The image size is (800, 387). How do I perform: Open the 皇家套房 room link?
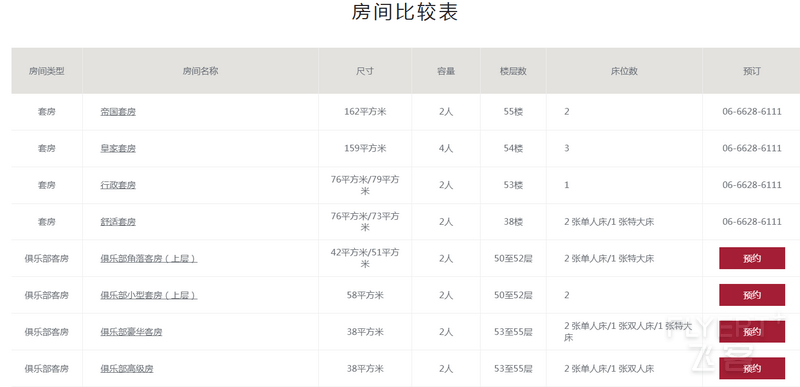(x=118, y=148)
